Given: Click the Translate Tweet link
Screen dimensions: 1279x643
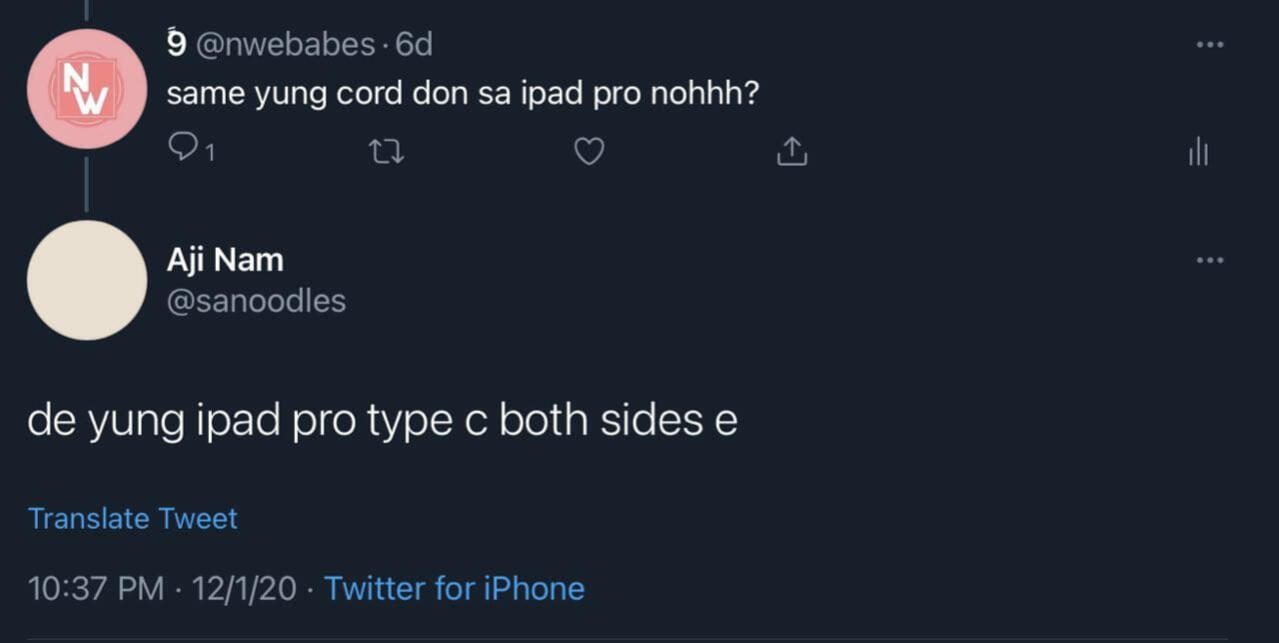Looking at the screenshot, I should point(133,519).
